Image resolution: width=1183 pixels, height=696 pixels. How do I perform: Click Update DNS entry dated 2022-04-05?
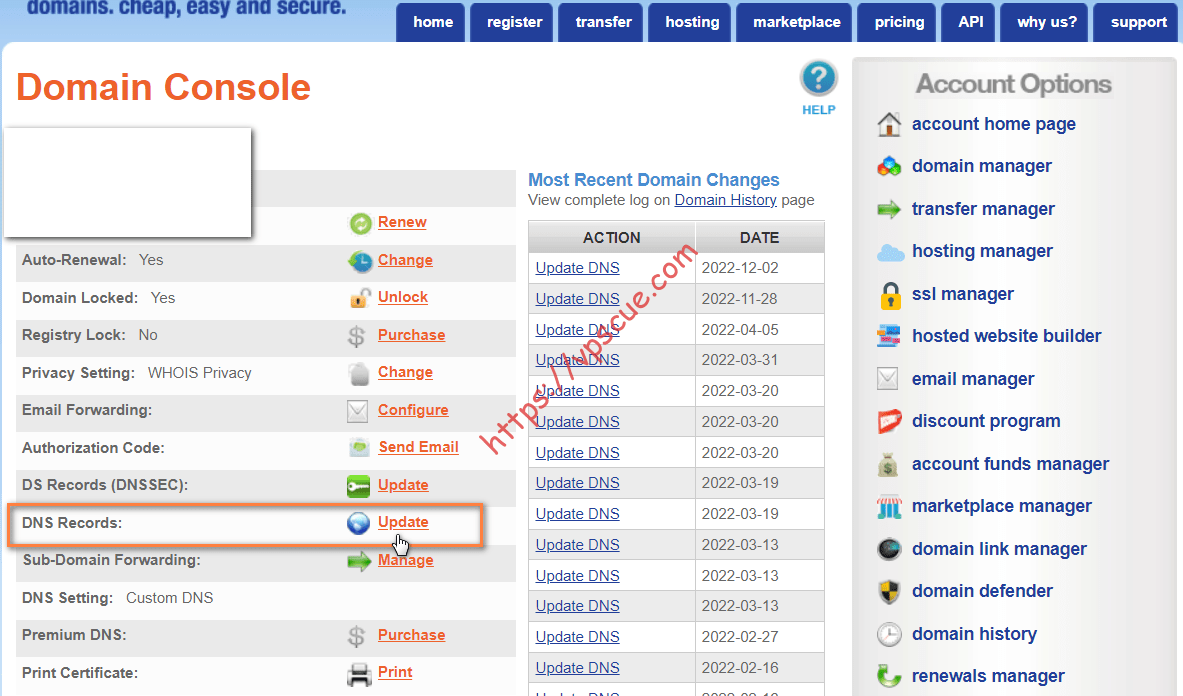pyautogui.click(x=577, y=330)
